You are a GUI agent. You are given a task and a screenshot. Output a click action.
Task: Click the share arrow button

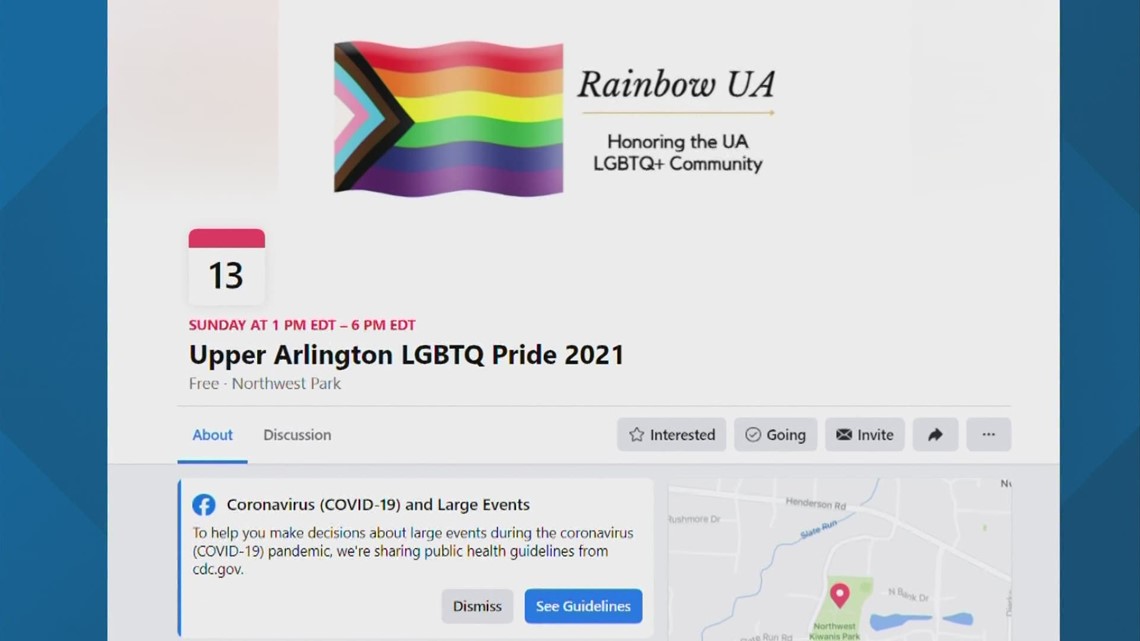(935, 435)
